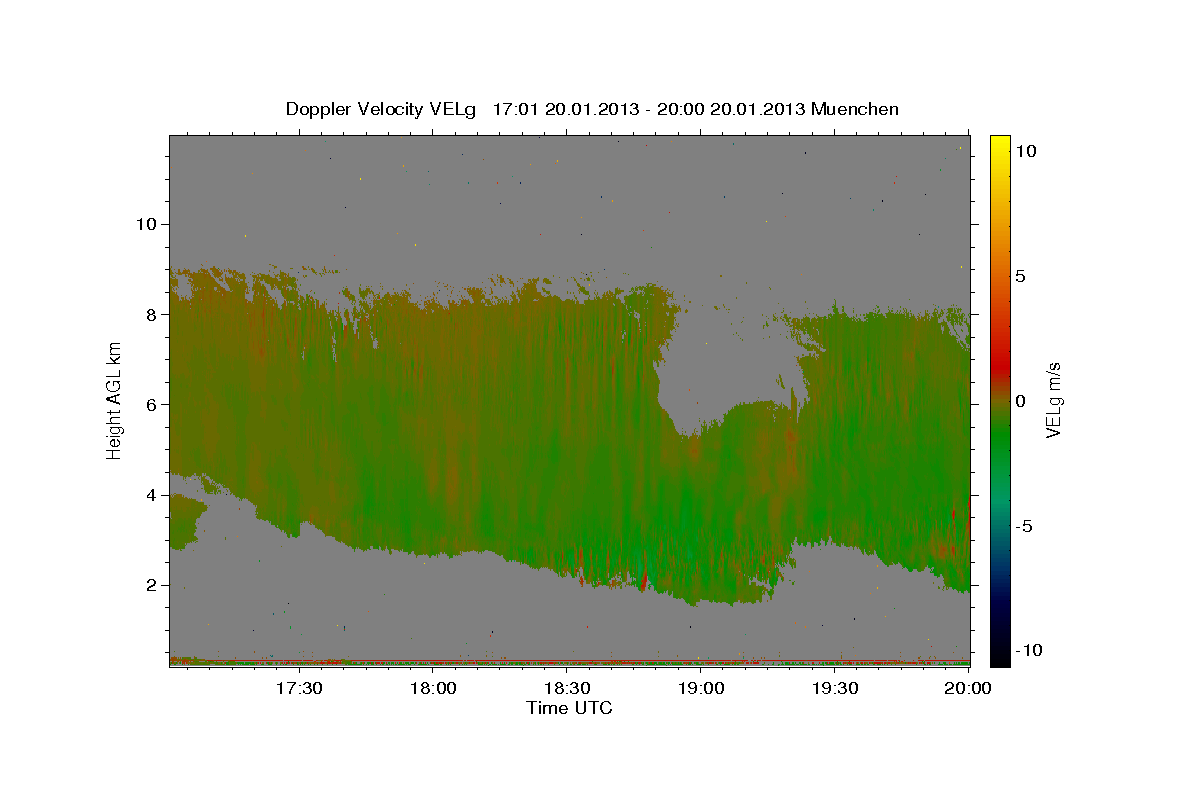Click 'Muenchen' in the plot title
Viewport: 1200px width, 800px height.
click(855, 109)
